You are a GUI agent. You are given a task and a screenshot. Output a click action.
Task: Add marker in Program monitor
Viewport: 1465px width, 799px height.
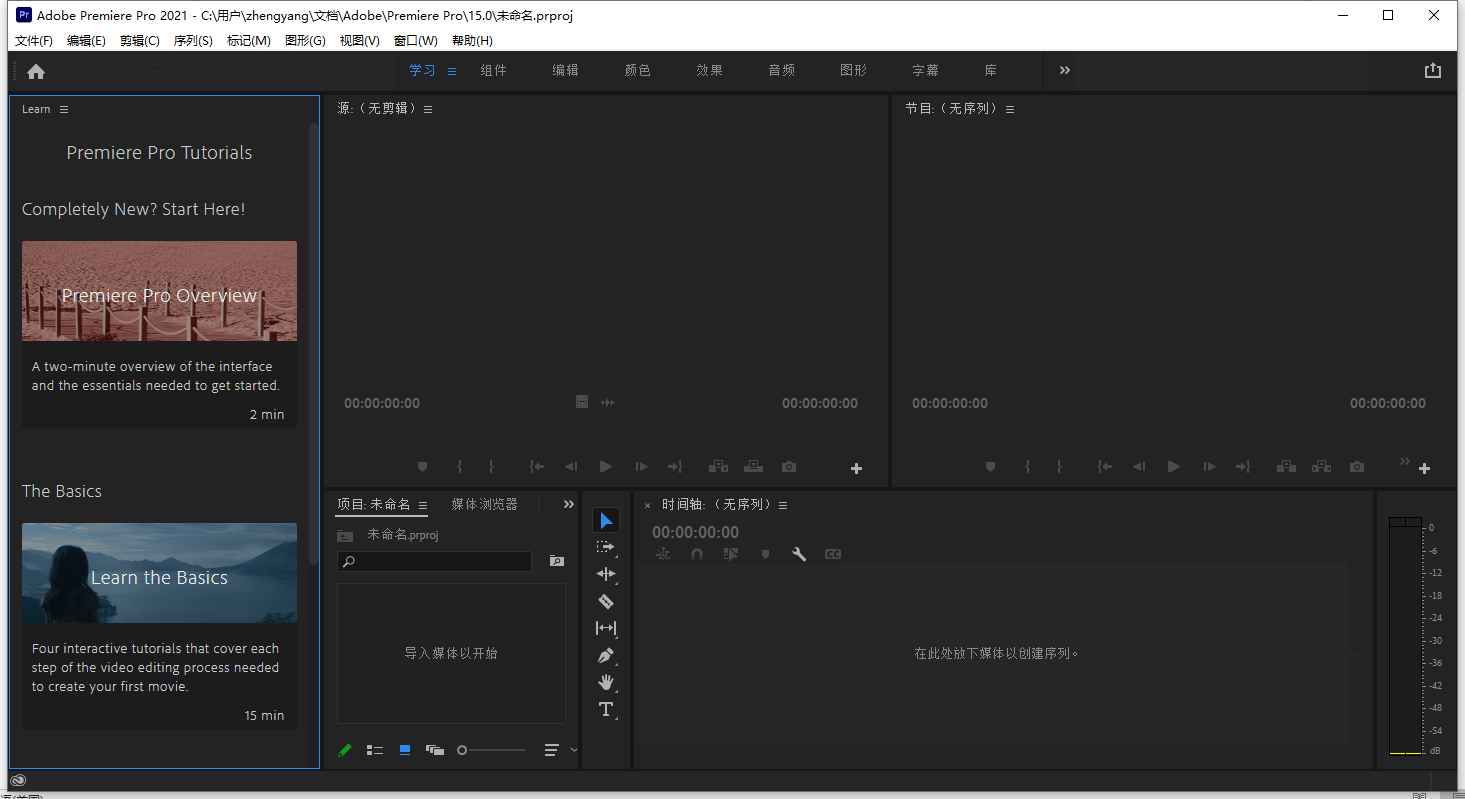[x=990, y=467]
